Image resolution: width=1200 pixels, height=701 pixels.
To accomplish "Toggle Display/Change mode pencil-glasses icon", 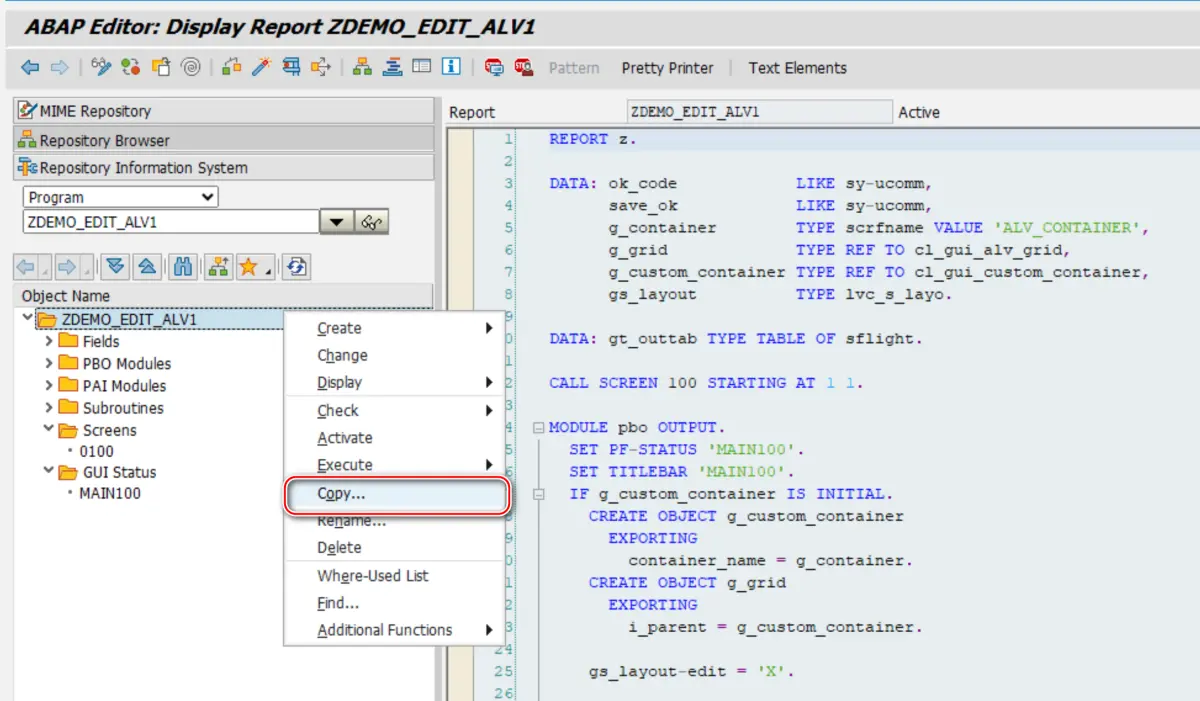I will [x=101, y=67].
